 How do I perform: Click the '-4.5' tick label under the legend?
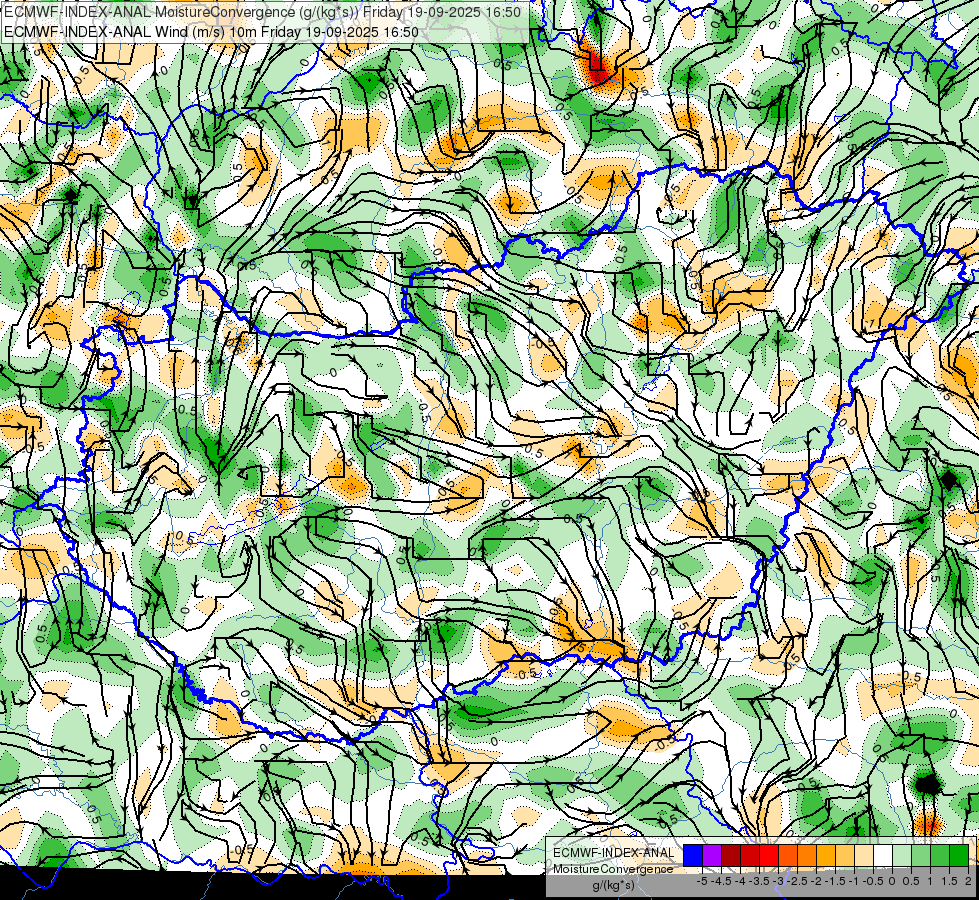coord(721,881)
